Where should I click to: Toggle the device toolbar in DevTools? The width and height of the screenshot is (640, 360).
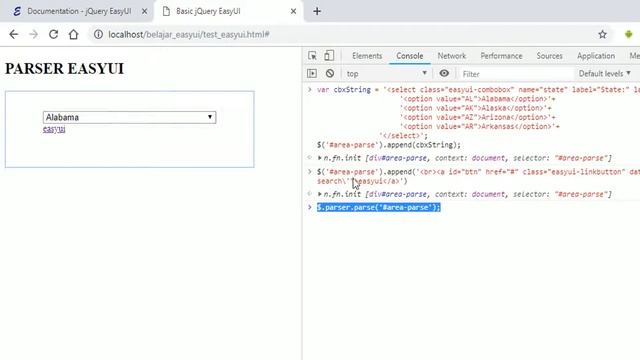pos(329,56)
